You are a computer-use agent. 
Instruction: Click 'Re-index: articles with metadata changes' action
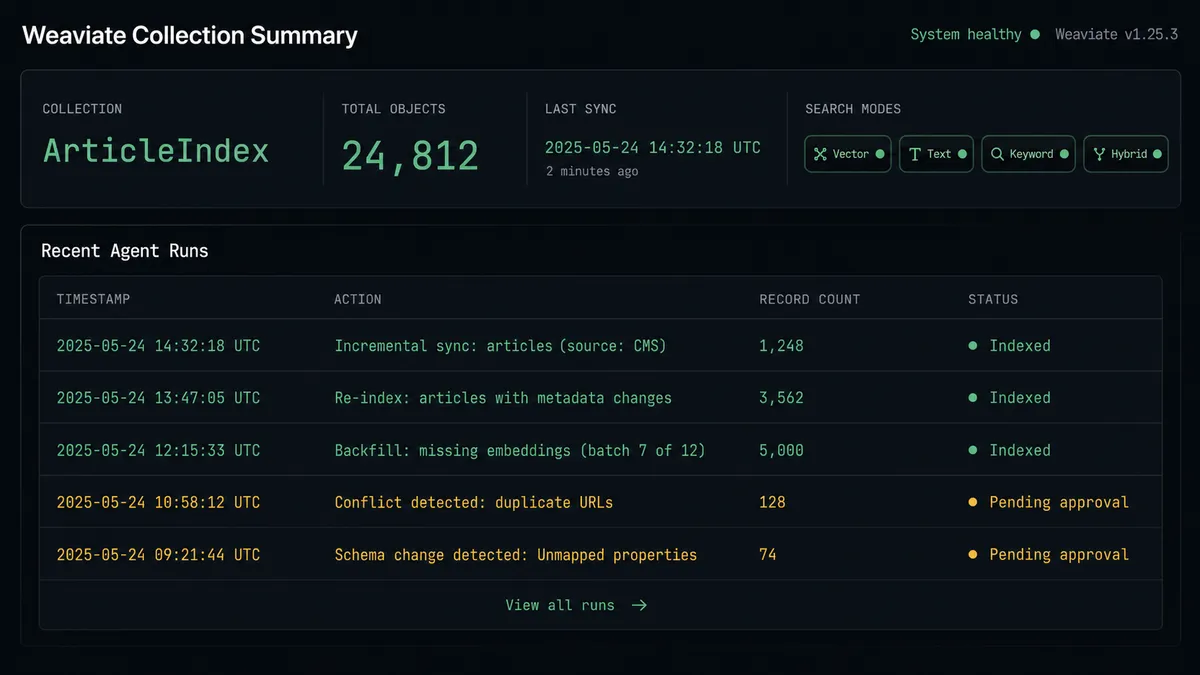[x=503, y=398]
